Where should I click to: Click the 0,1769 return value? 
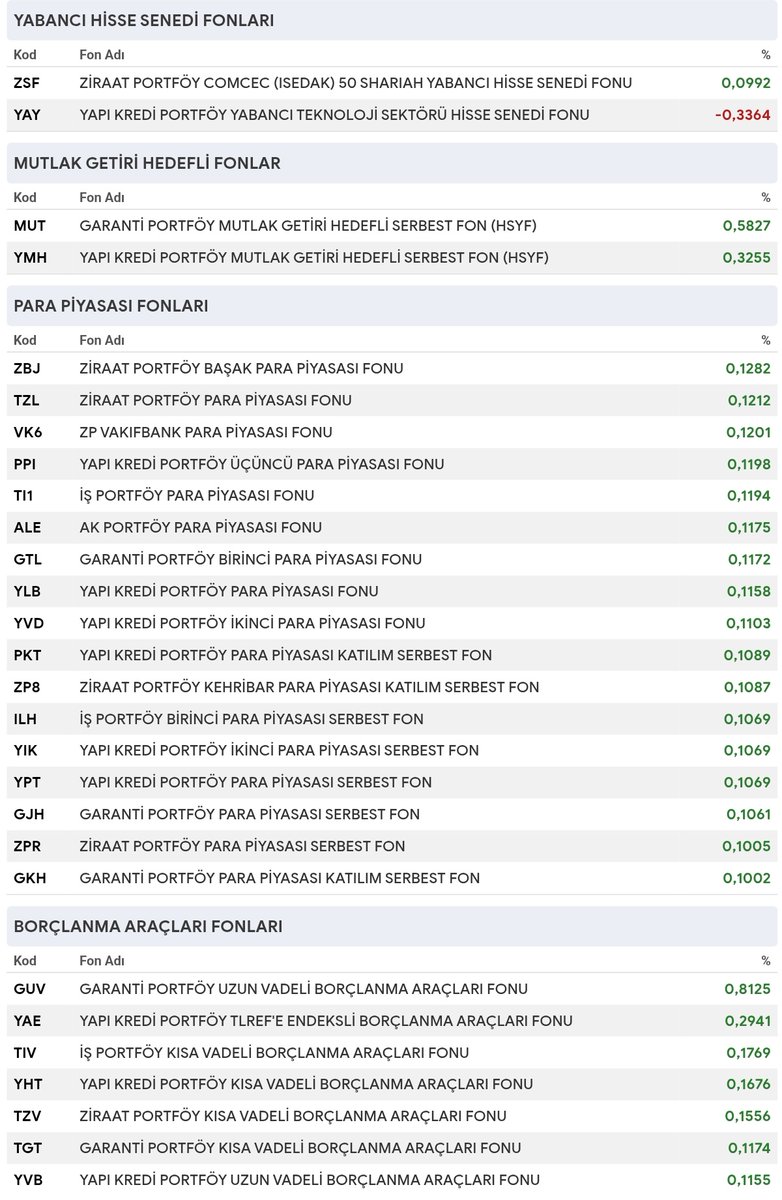tap(749, 1054)
